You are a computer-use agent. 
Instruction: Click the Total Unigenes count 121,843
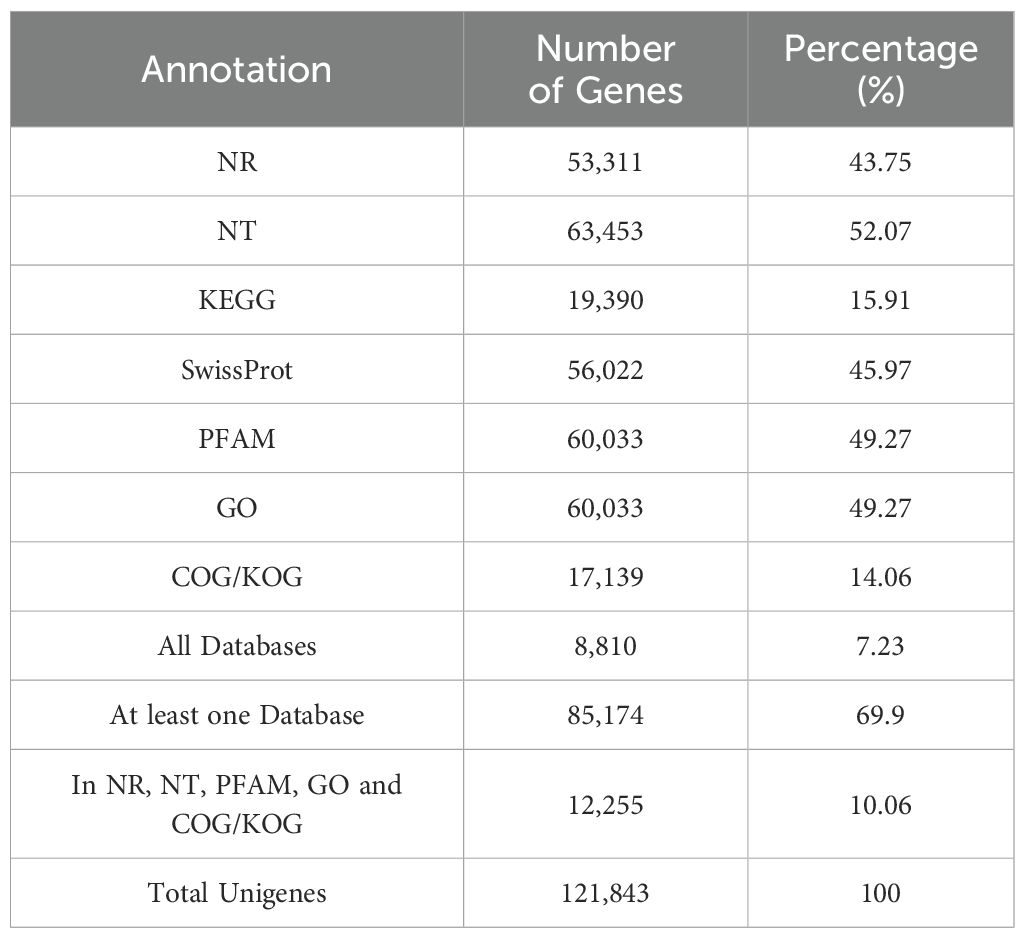pos(605,892)
